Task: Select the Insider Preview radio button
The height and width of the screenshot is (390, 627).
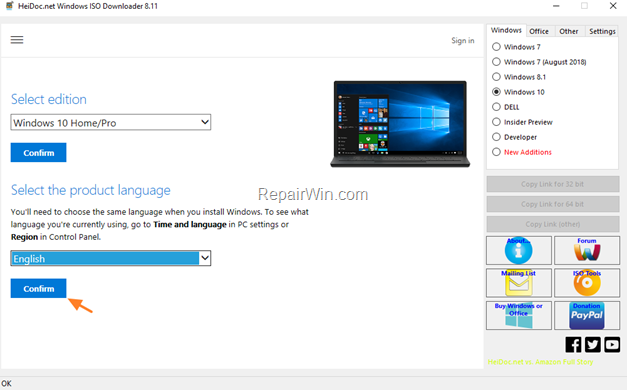Action: tap(496, 122)
